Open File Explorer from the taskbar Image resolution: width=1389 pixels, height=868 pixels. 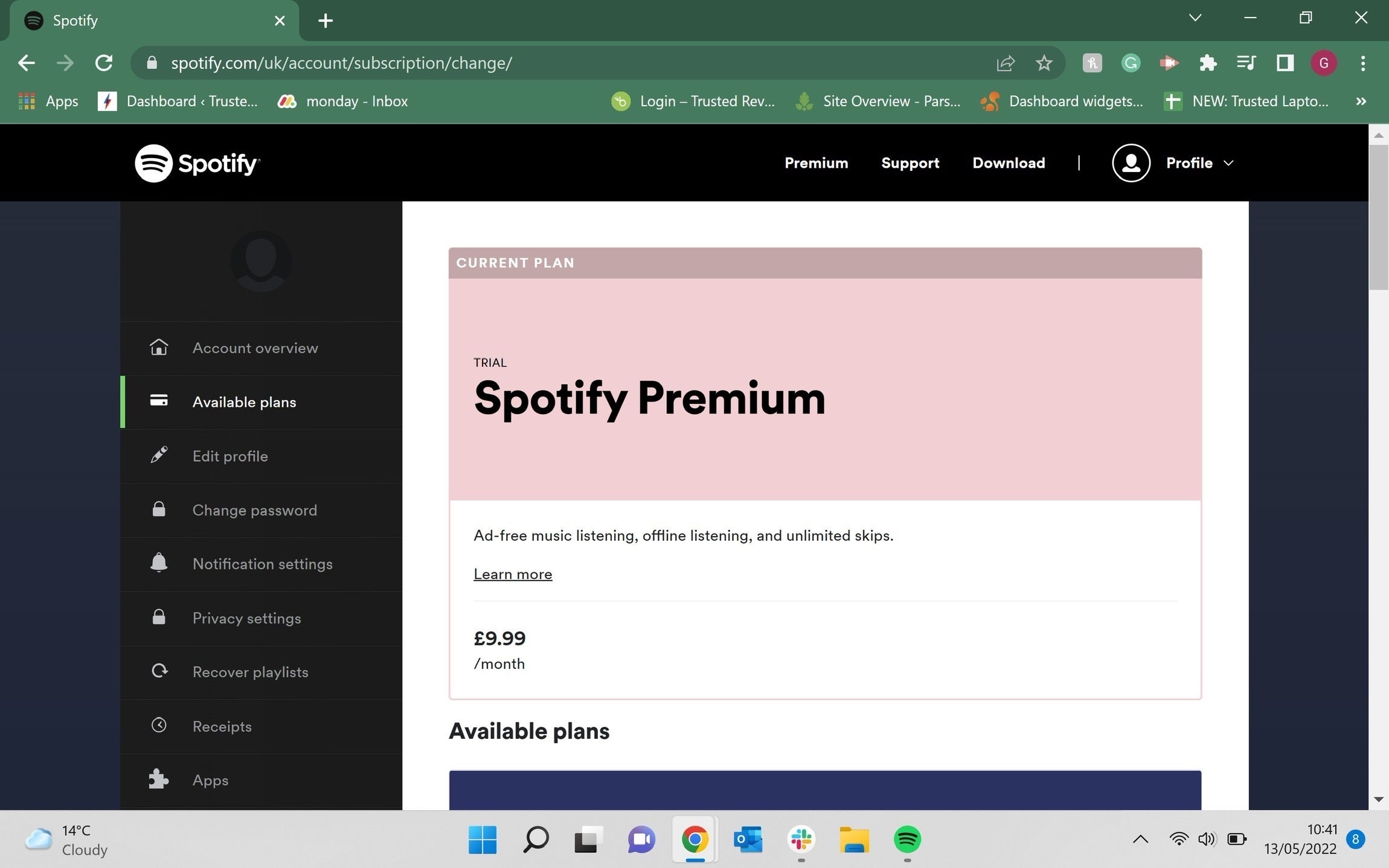tap(854, 840)
